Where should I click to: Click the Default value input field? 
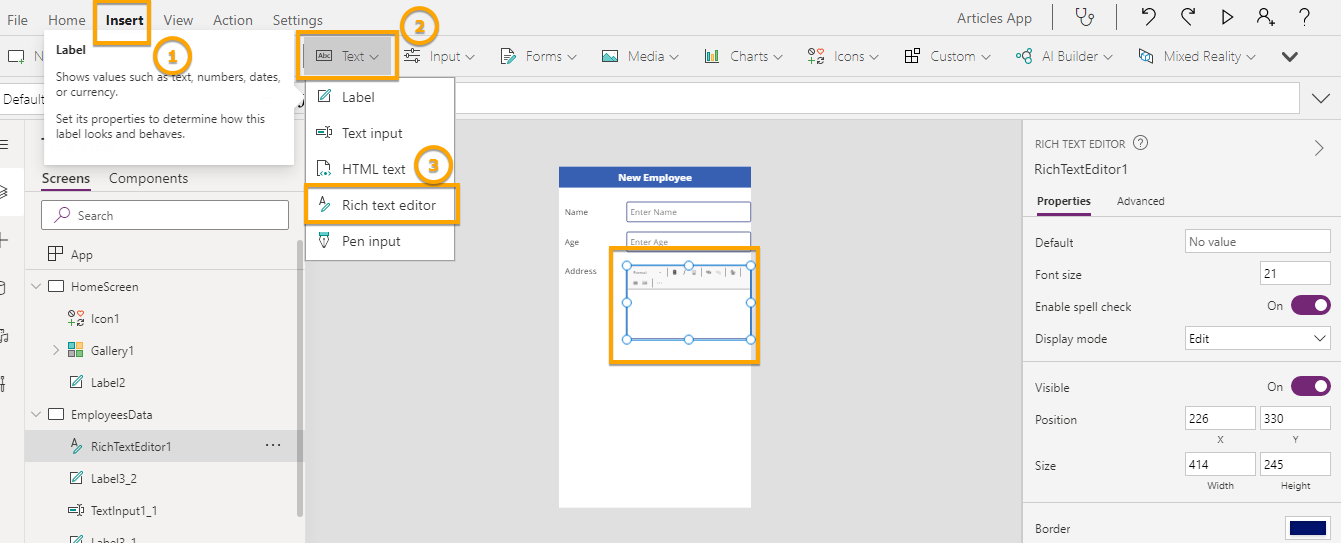coord(1257,242)
